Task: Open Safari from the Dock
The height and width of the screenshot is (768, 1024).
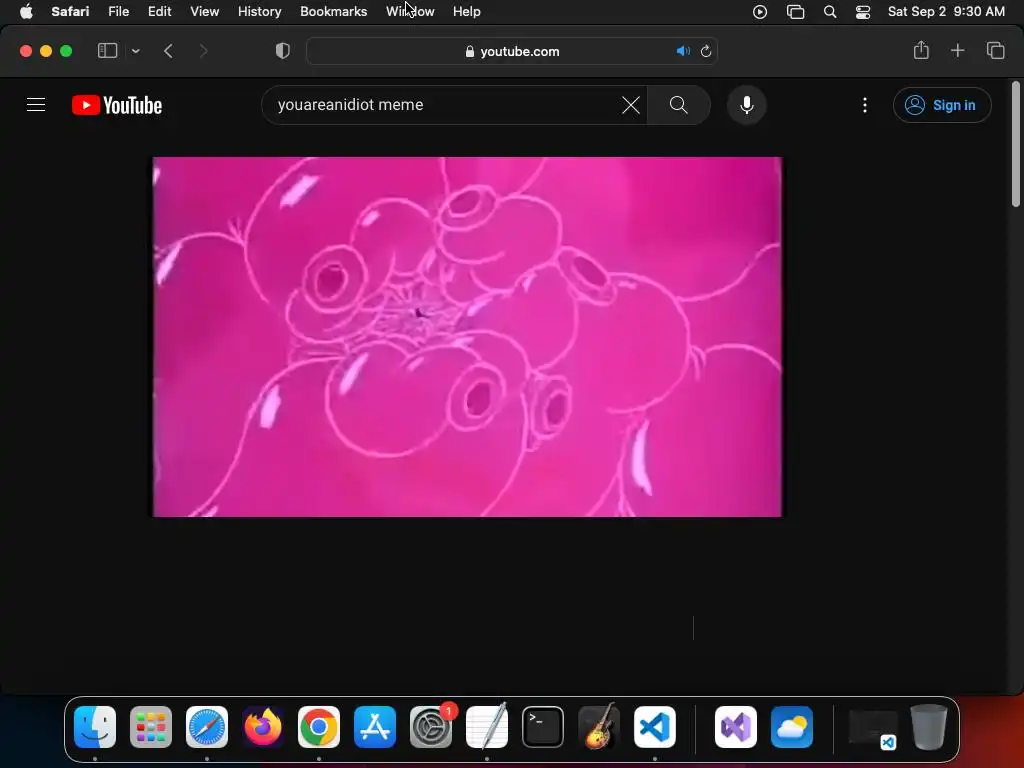Action: [207, 726]
